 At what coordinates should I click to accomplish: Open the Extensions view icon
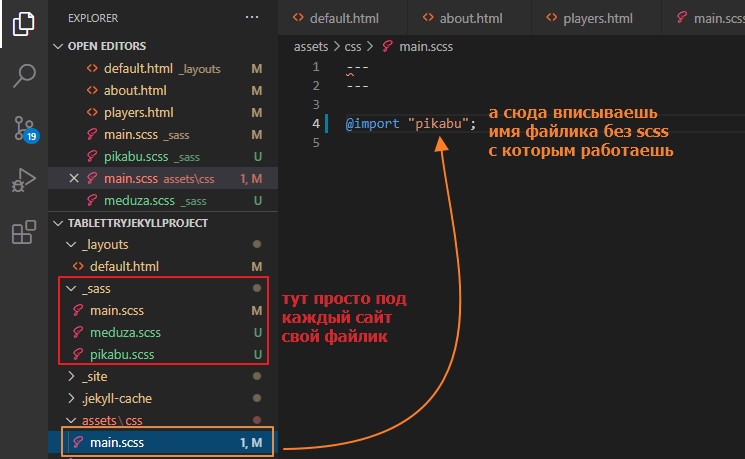click(x=23, y=234)
